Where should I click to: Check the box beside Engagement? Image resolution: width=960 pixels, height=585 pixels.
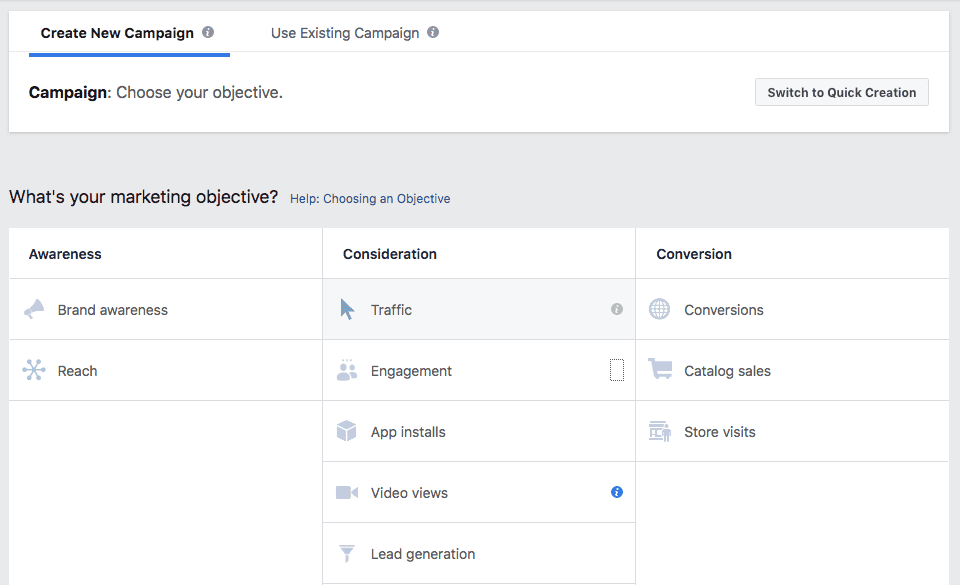point(617,370)
